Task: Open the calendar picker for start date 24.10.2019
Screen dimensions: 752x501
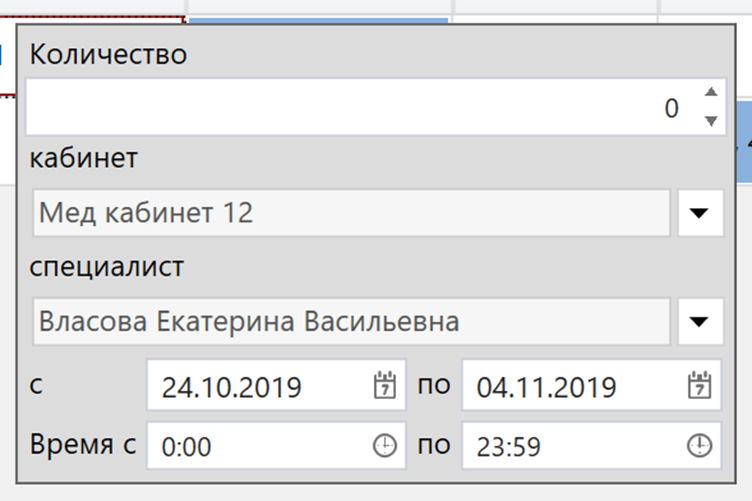Action: click(x=385, y=386)
